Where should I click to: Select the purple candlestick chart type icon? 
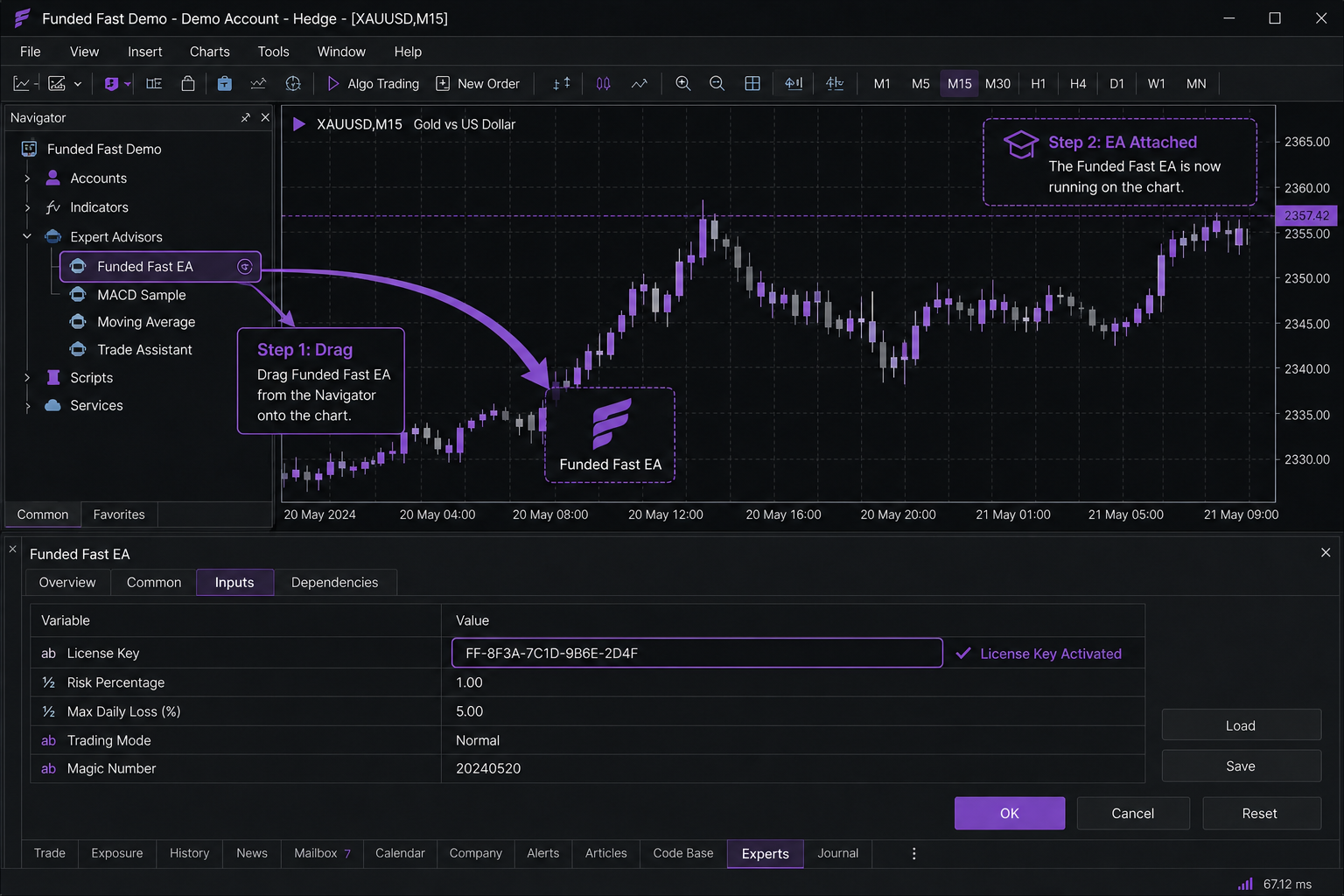pyautogui.click(x=604, y=84)
